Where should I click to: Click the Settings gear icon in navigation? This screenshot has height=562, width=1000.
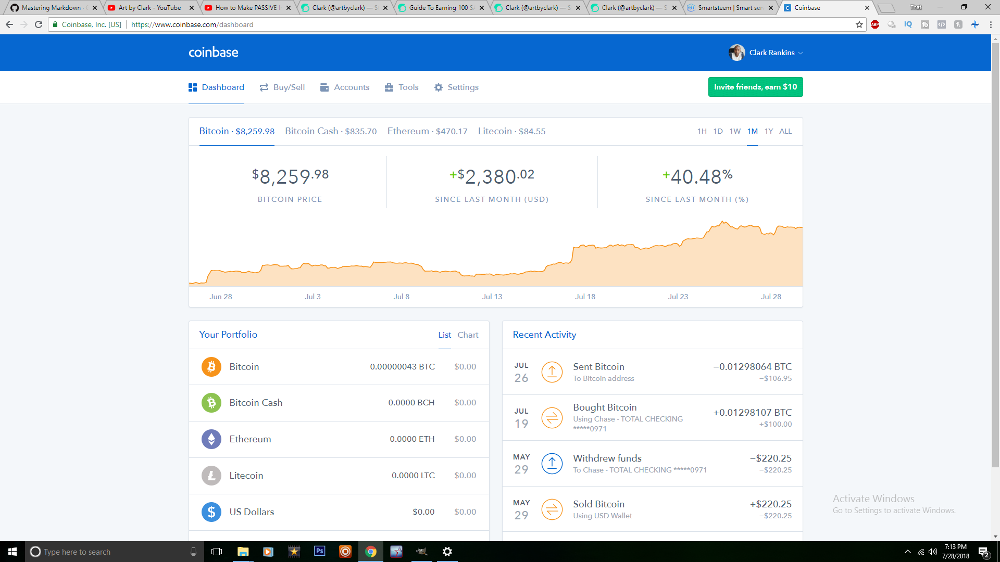coord(438,87)
